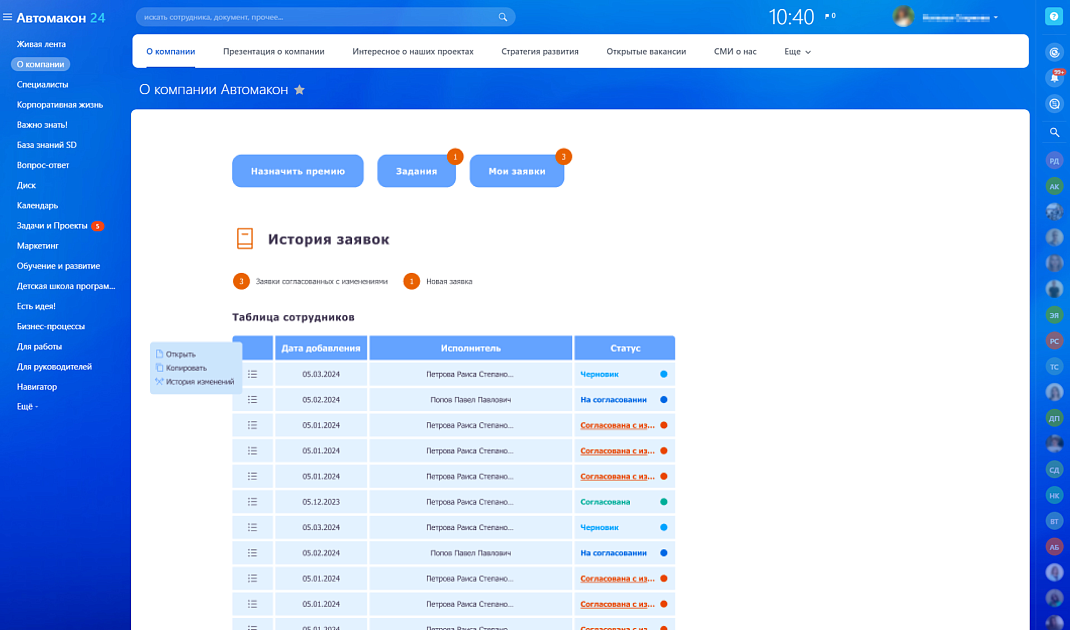
Task: Open the user profile dropdown arrow
Action: (996, 17)
